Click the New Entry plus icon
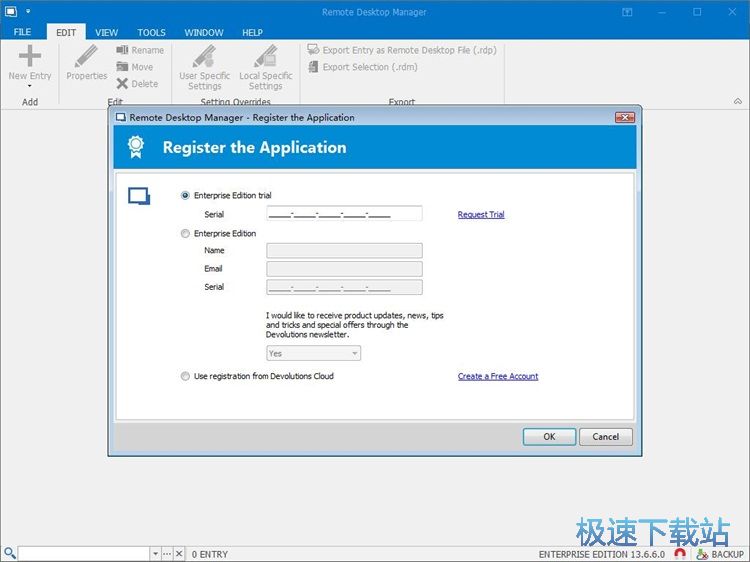 [30, 55]
